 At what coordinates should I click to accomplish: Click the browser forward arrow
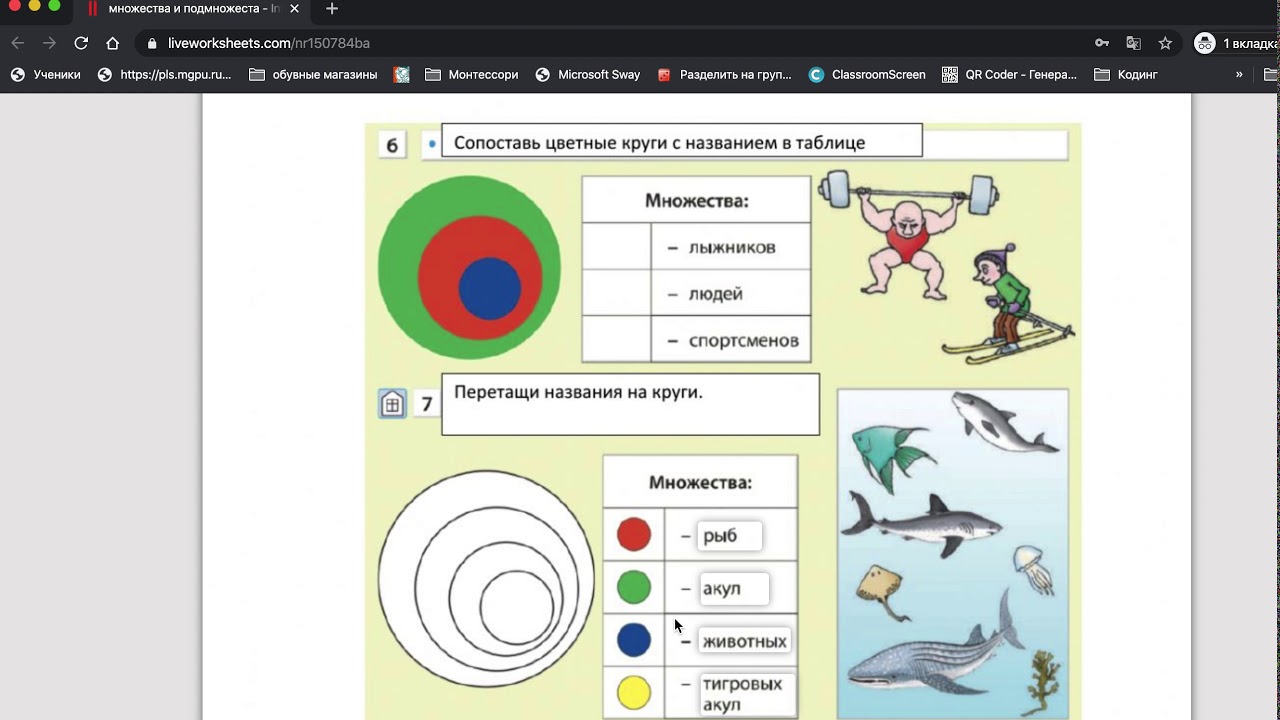(x=49, y=43)
